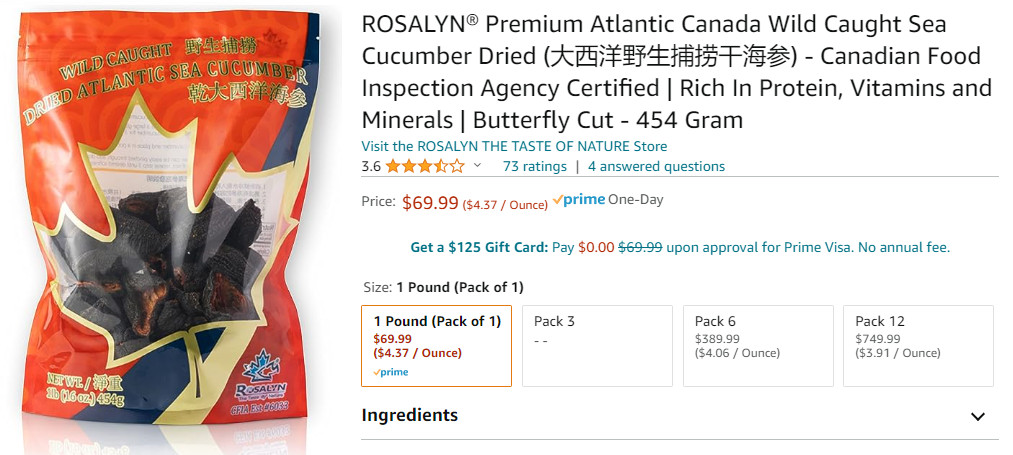
Task: Click the $4.37 per ounce unit price
Action: pyautogui.click(x=505, y=205)
